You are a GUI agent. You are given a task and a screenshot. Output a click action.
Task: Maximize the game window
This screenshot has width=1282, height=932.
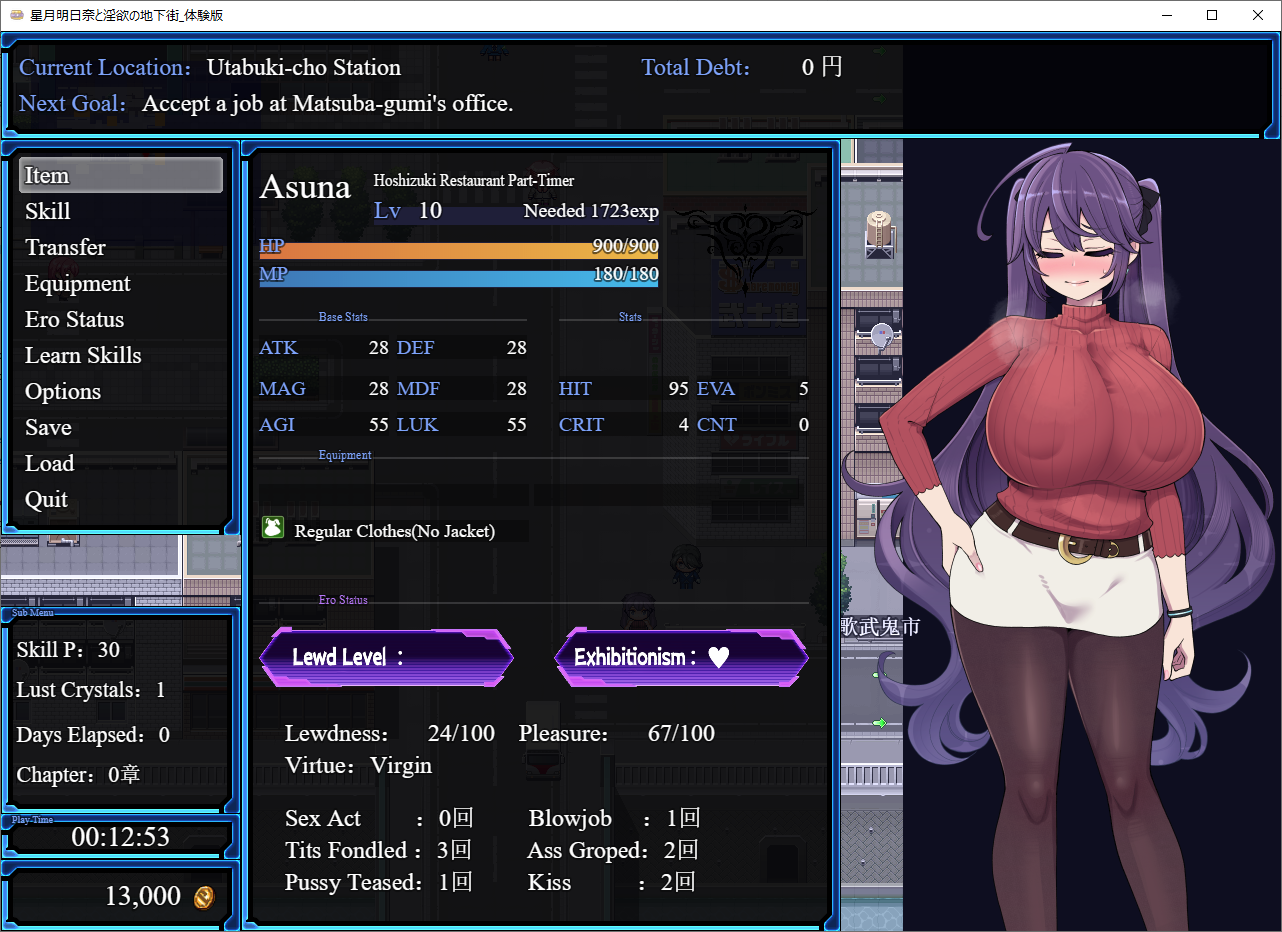point(1212,15)
